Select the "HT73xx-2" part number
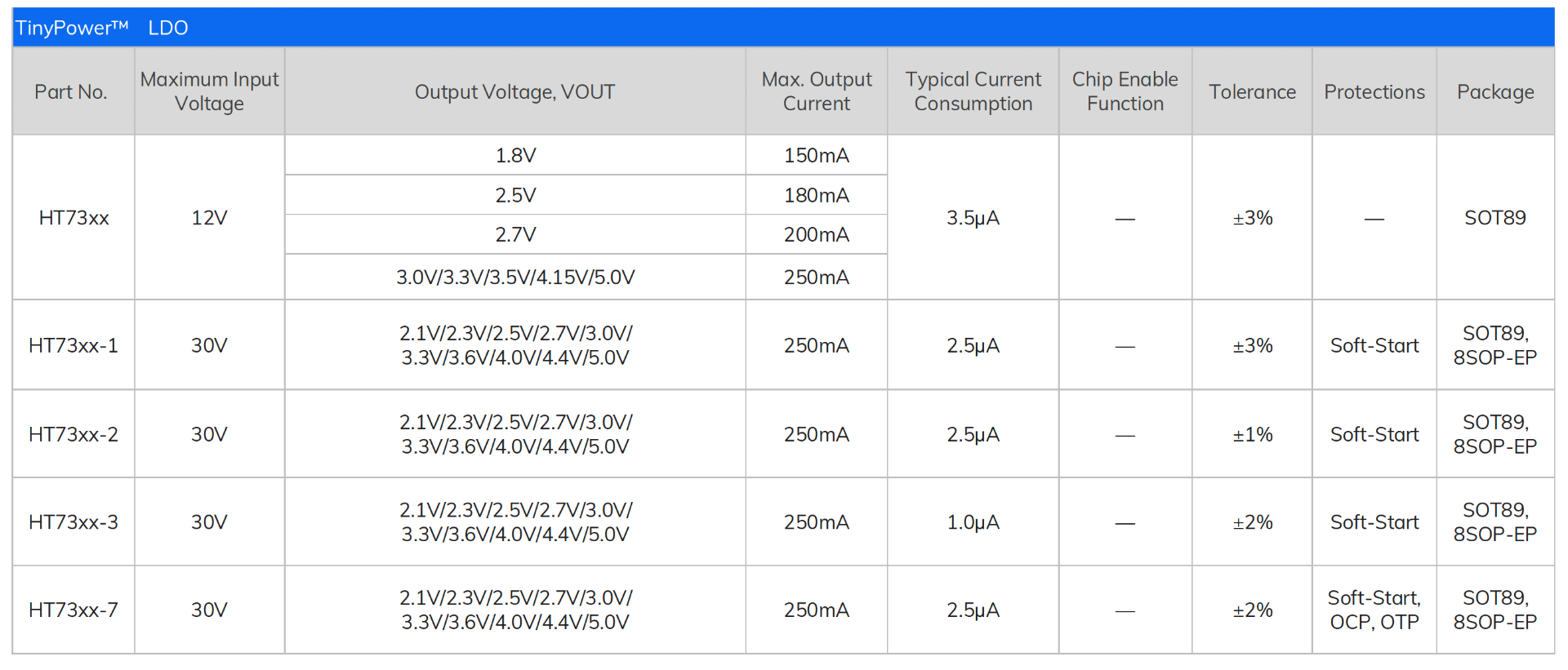 [x=73, y=434]
